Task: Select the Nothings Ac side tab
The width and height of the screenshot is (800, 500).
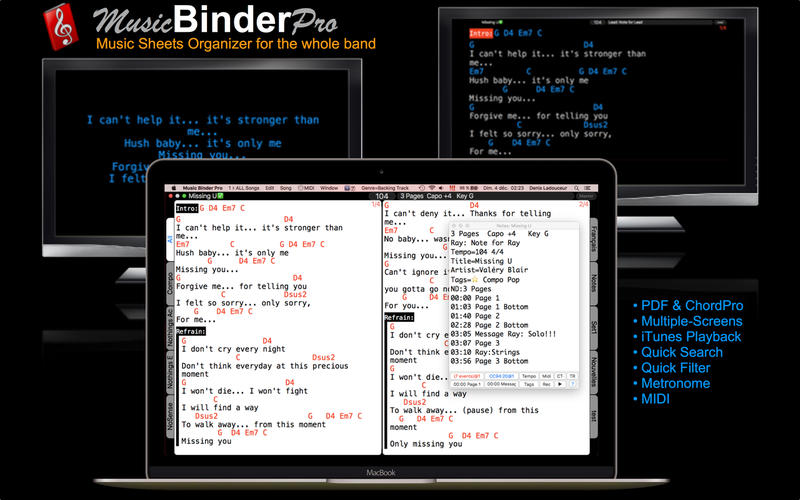Action: tap(170, 328)
